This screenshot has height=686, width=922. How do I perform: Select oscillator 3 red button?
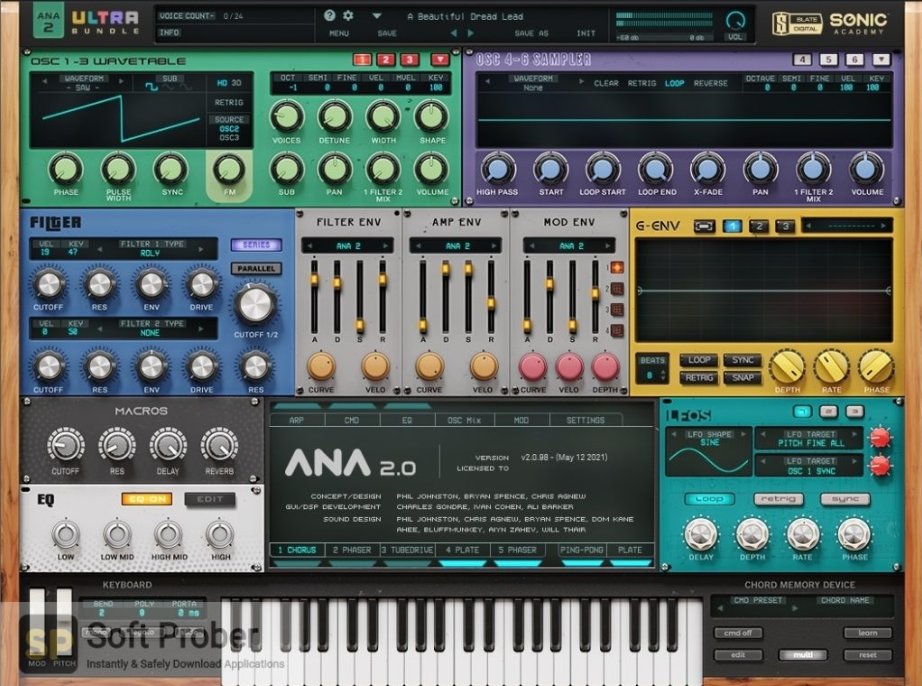click(409, 59)
